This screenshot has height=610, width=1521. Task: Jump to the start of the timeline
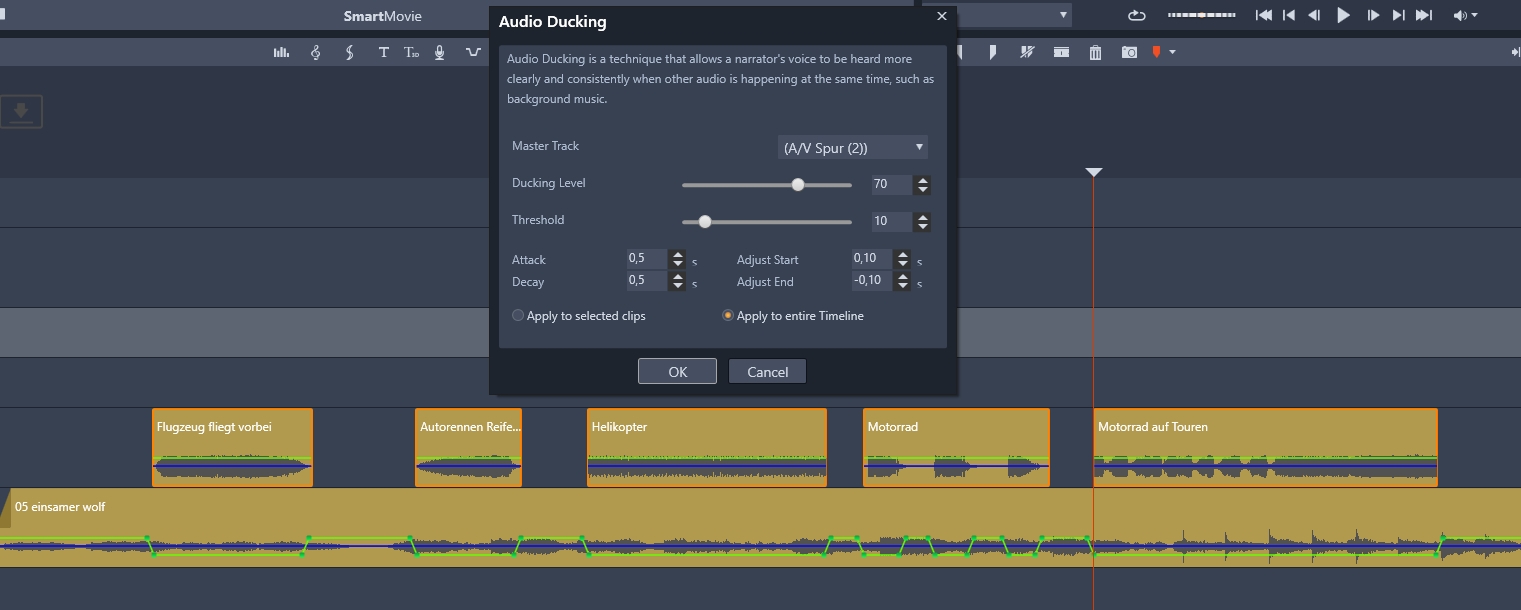click(1264, 15)
